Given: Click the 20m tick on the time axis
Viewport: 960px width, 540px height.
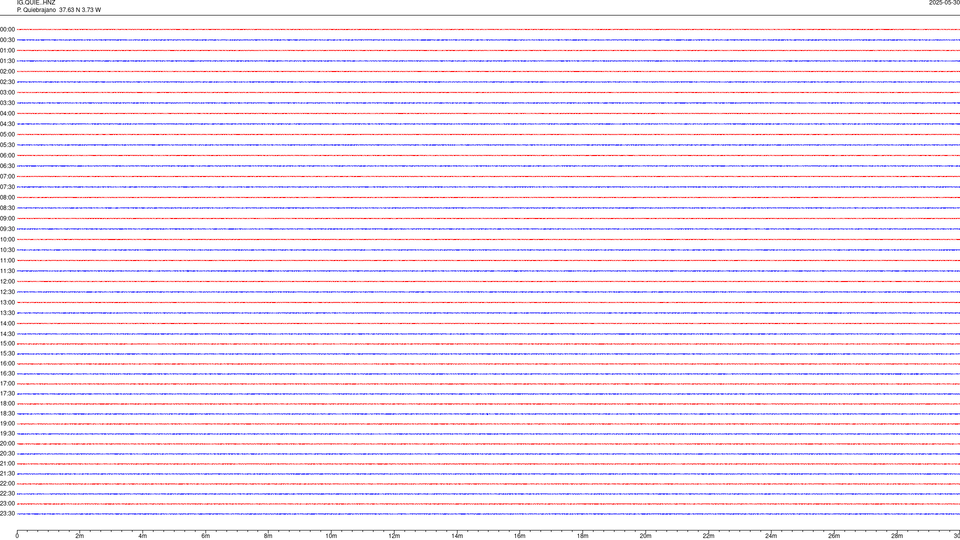Looking at the screenshot, I should (646, 536).
